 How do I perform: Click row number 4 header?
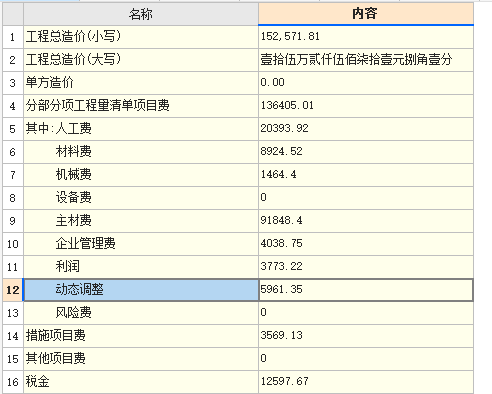(x=13, y=106)
